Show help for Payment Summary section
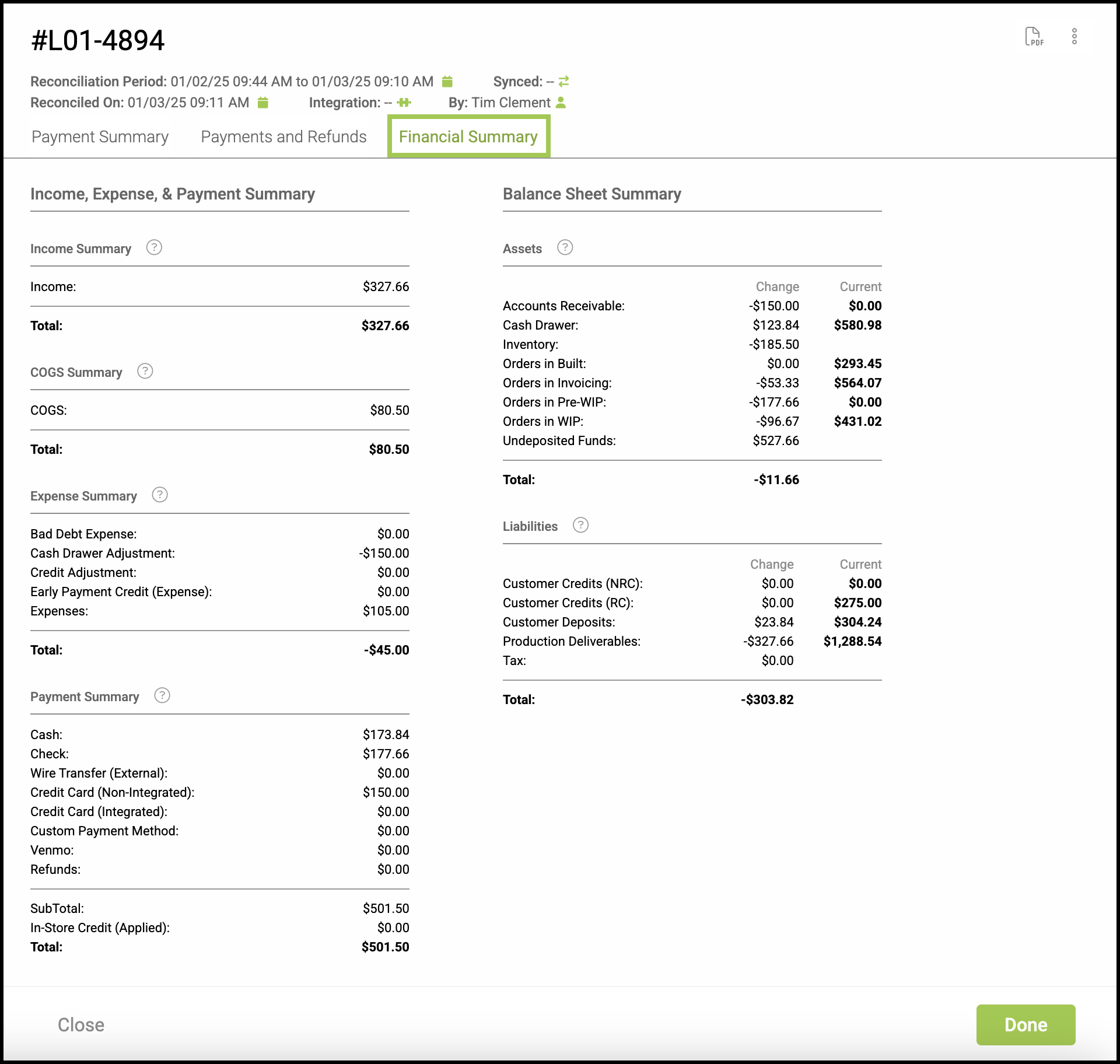This screenshot has height=1064, width=1120. (x=162, y=696)
